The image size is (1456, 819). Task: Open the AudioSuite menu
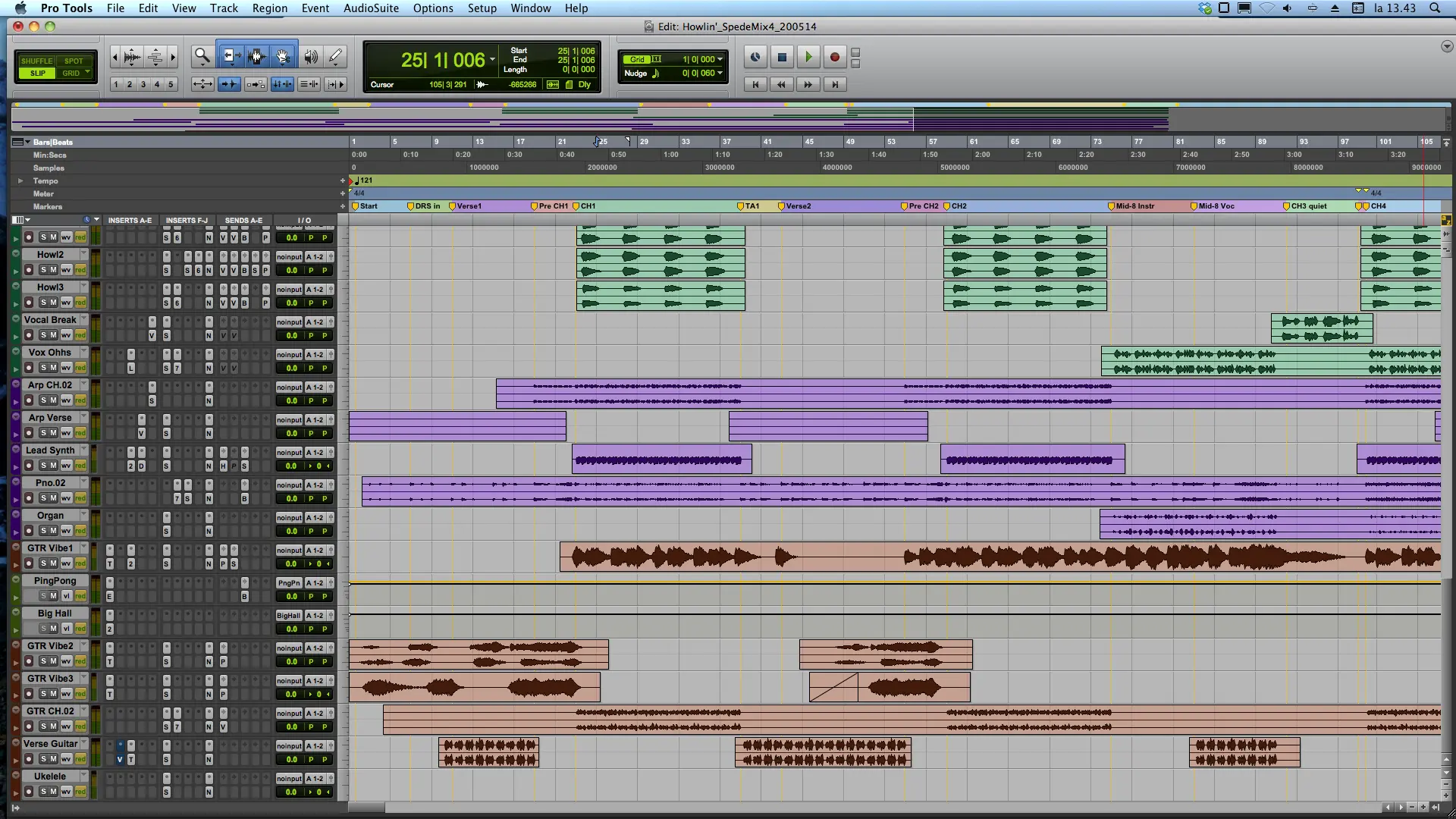tap(371, 8)
